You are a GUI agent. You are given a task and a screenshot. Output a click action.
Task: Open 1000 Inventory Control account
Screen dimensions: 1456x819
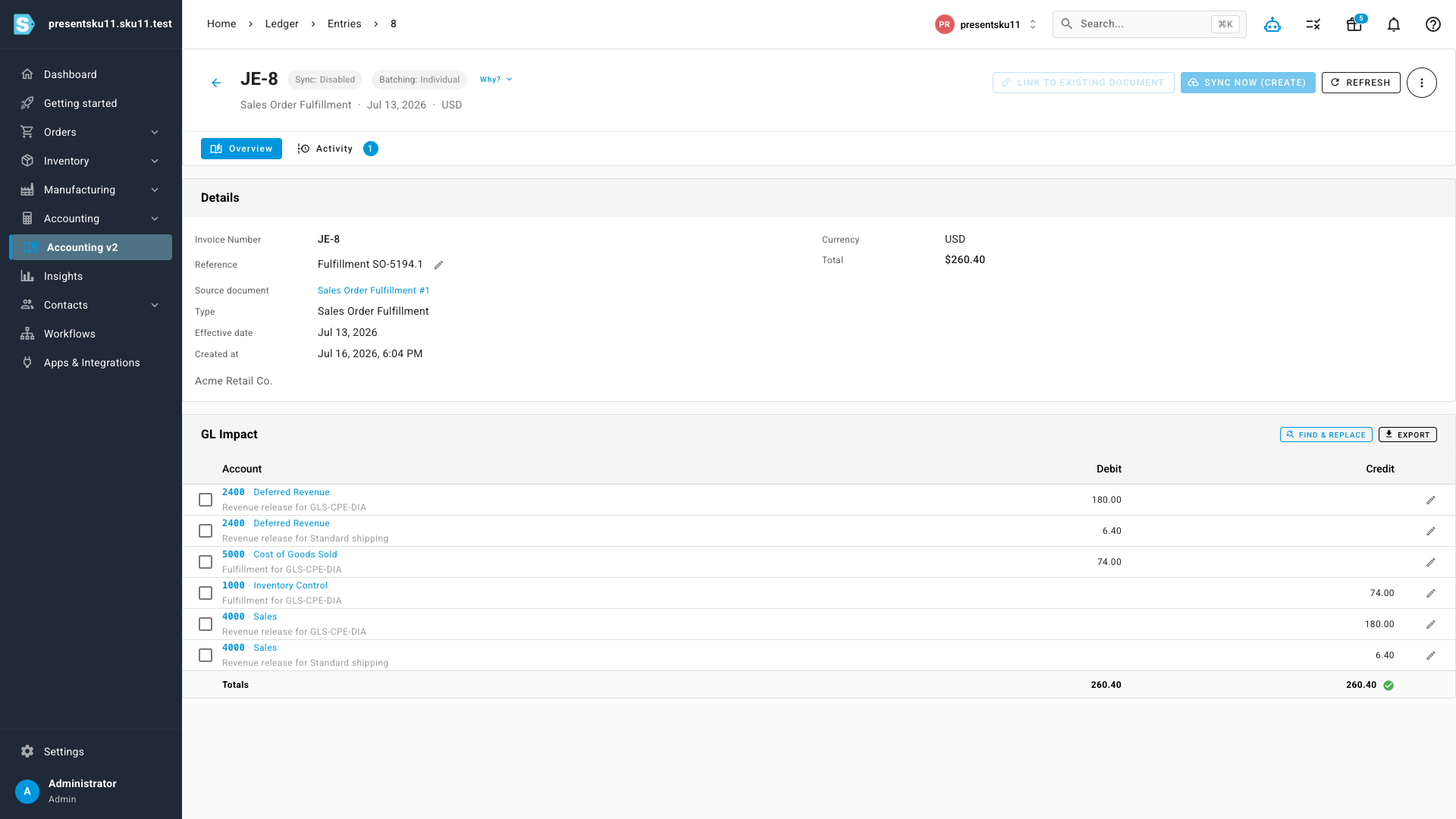275,585
